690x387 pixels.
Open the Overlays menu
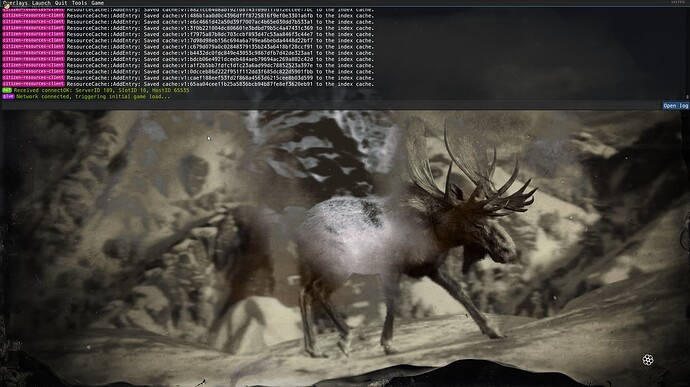(16, 3)
